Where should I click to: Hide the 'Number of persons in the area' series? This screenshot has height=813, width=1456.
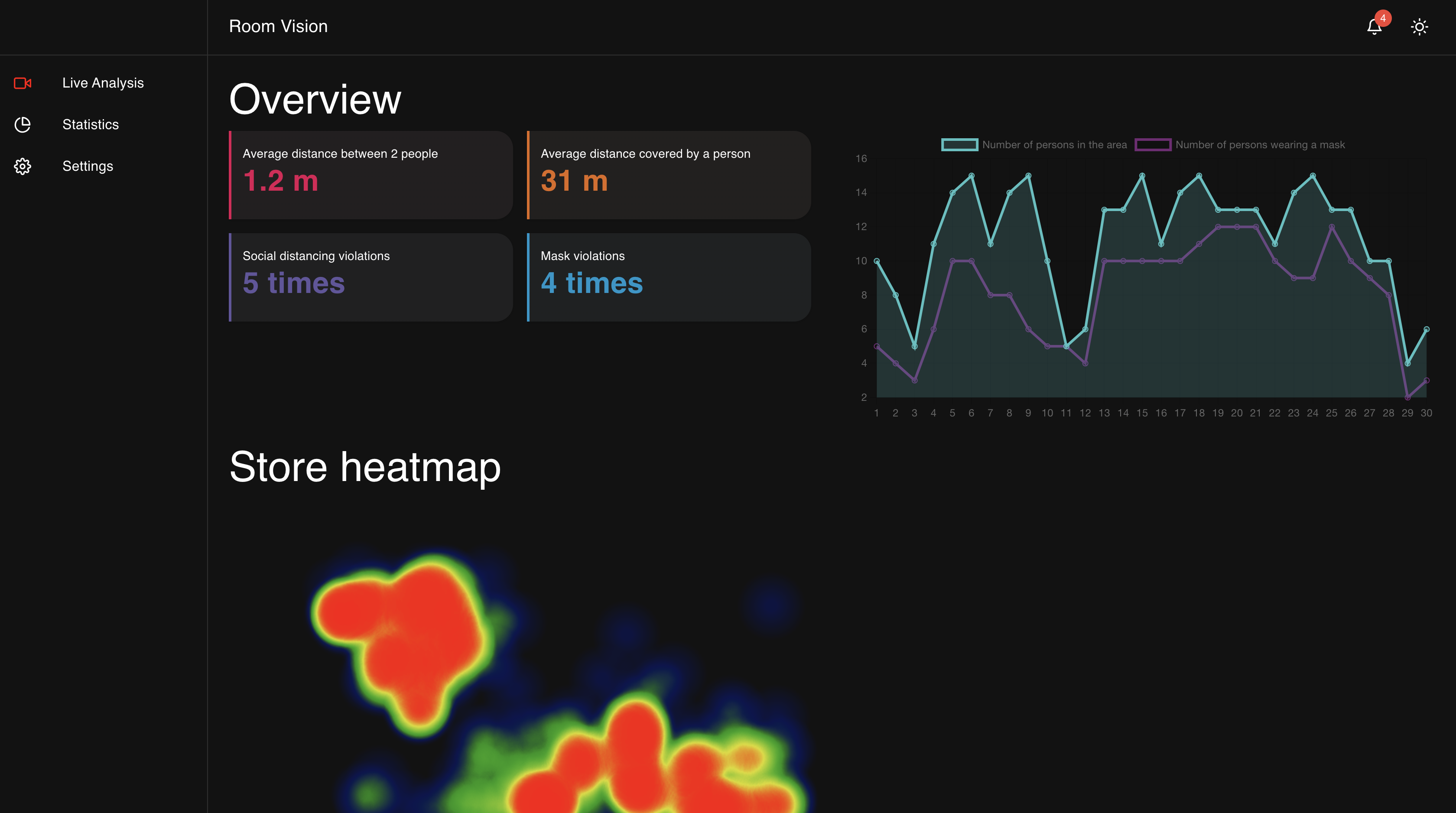1054,145
